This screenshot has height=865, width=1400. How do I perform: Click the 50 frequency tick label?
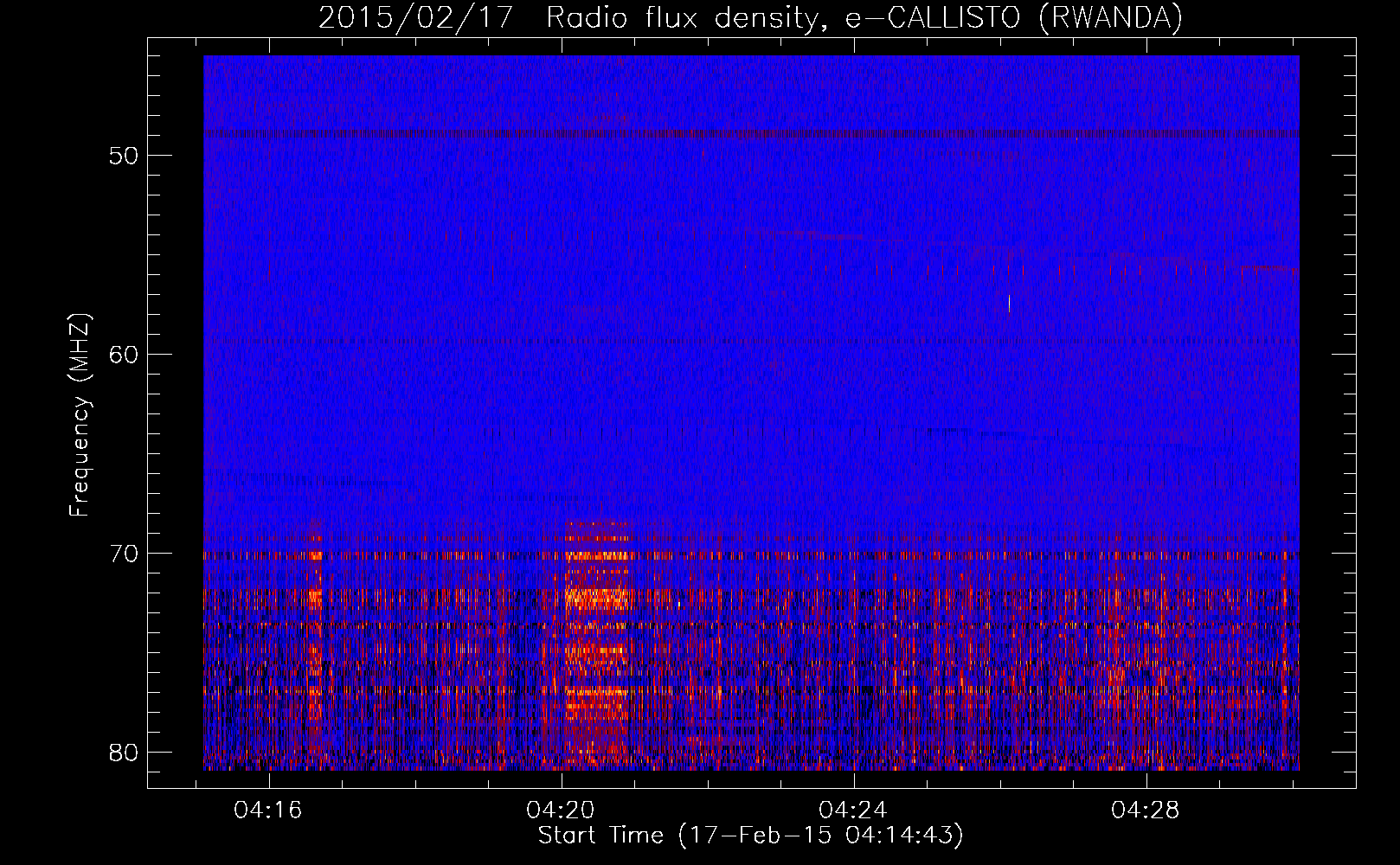click(x=124, y=156)
